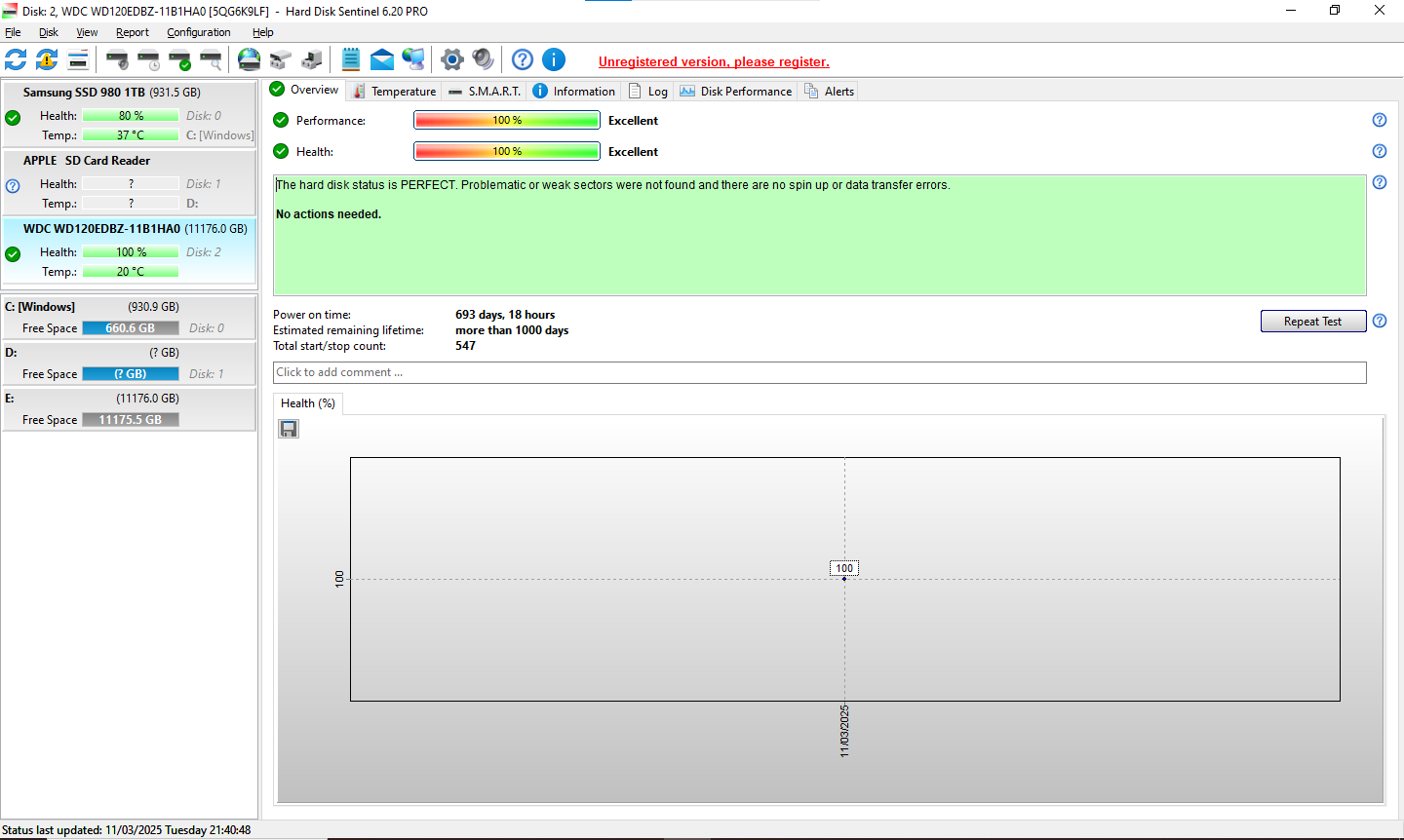Click the total start/stop count value 547

click(x=465, y=346)
